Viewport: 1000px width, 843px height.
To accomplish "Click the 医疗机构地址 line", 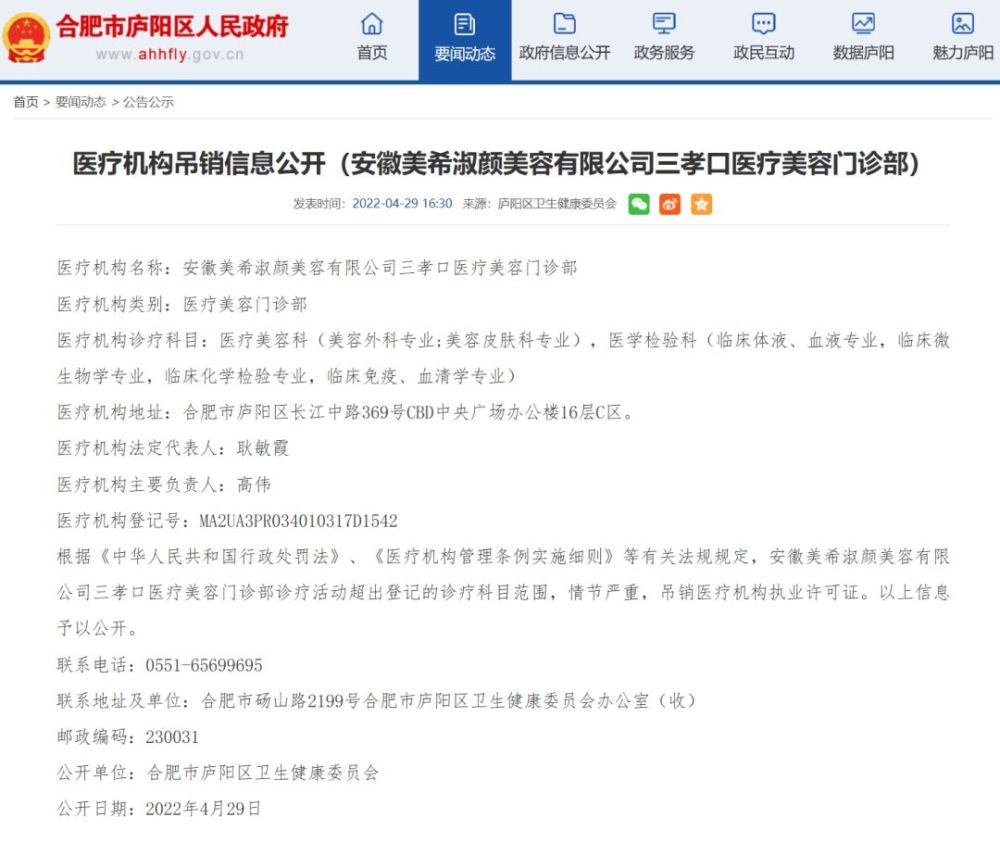I will coord(346,413).
